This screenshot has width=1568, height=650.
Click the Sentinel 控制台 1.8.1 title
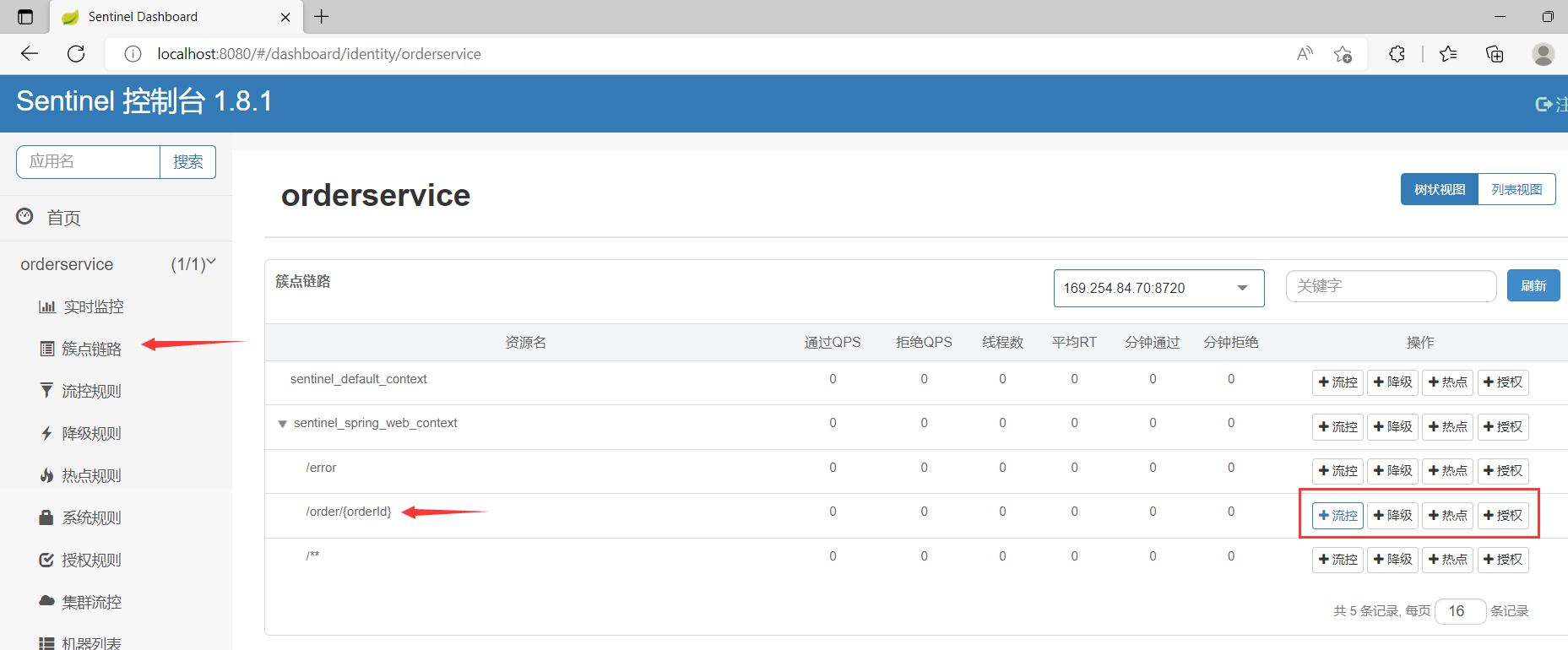coord(144,101)
